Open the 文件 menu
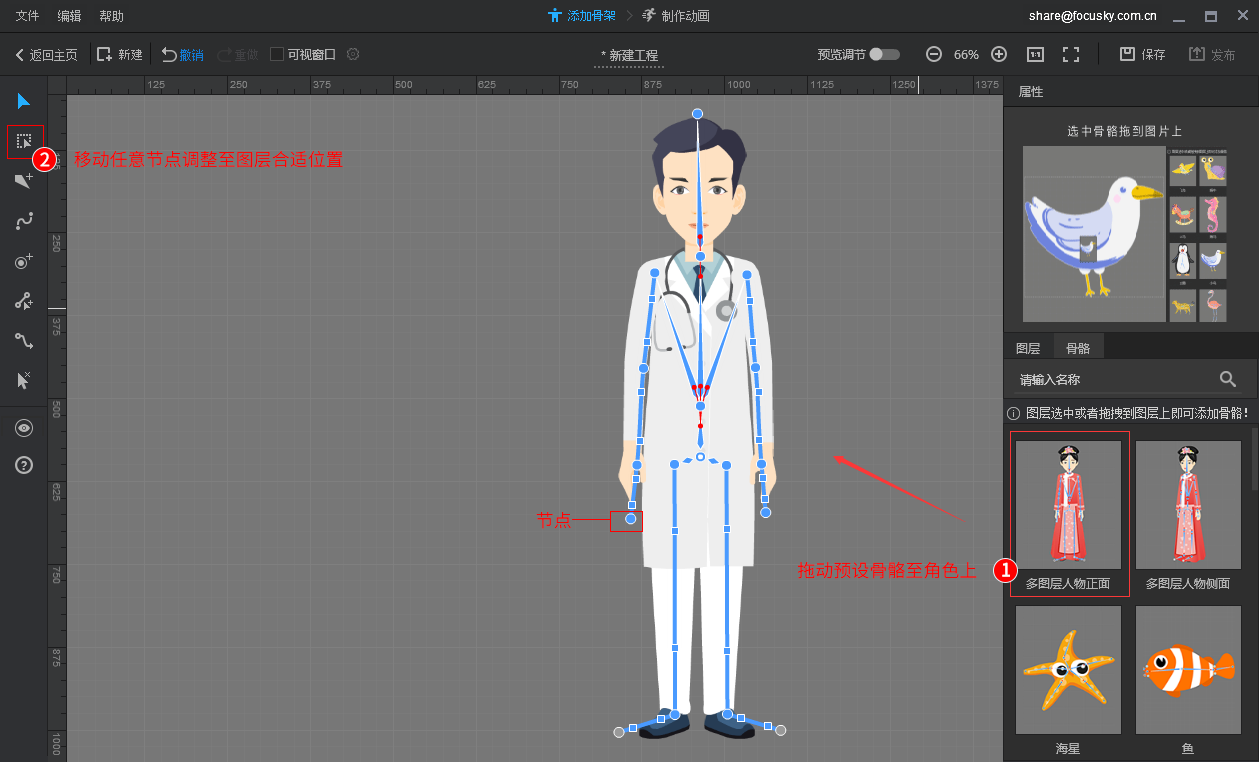The height and width of the screenshot is (762, 1259). point(28,16)
